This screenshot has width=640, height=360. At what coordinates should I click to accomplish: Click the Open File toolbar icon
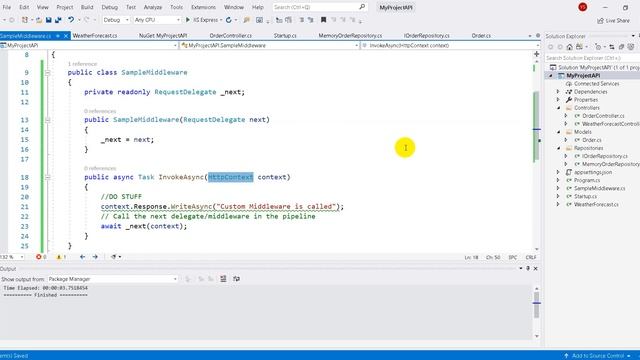pyautogui.click(x=39, y=20)
